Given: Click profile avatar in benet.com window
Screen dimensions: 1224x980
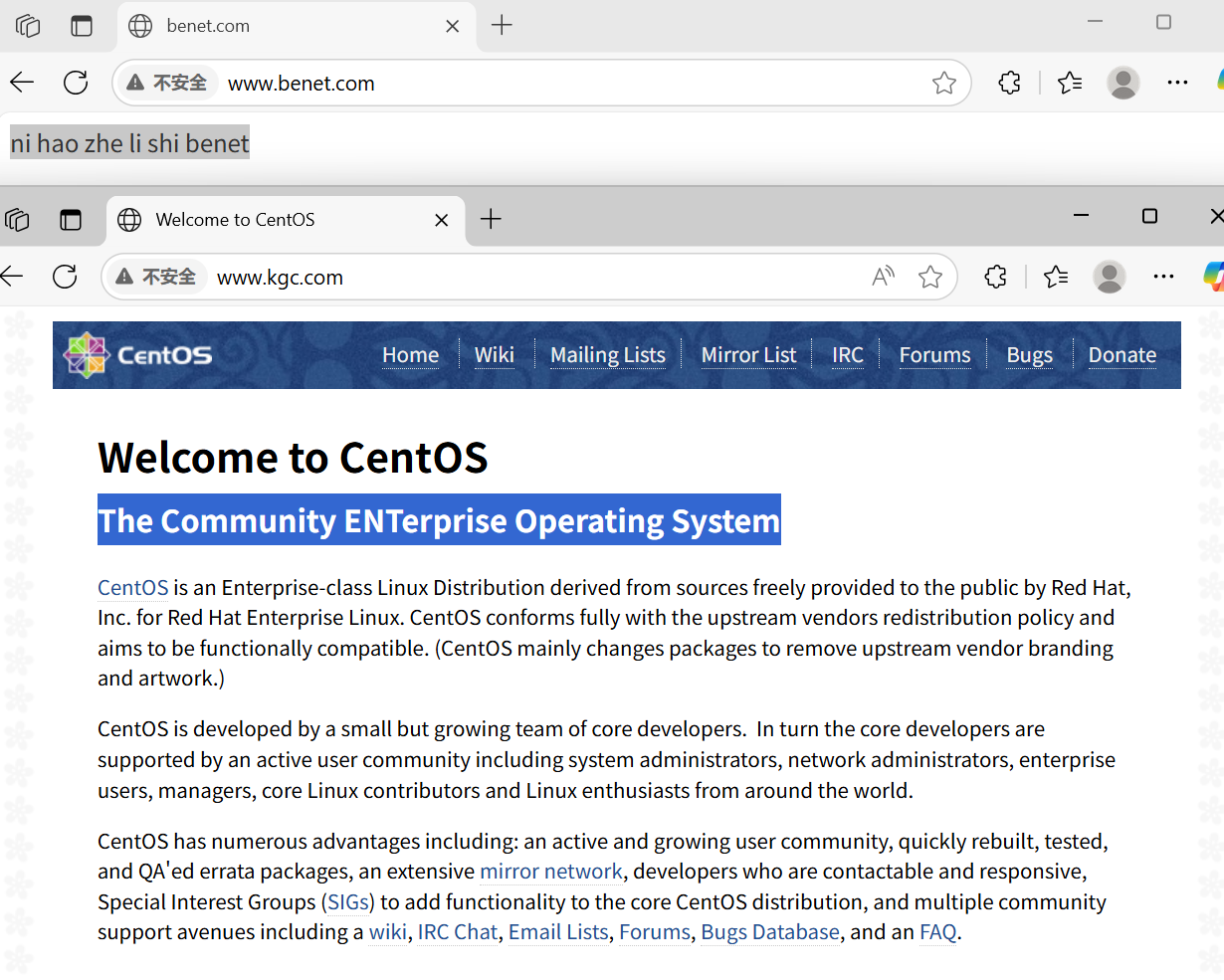Looking at the screenshot, I should (1123, 83).
